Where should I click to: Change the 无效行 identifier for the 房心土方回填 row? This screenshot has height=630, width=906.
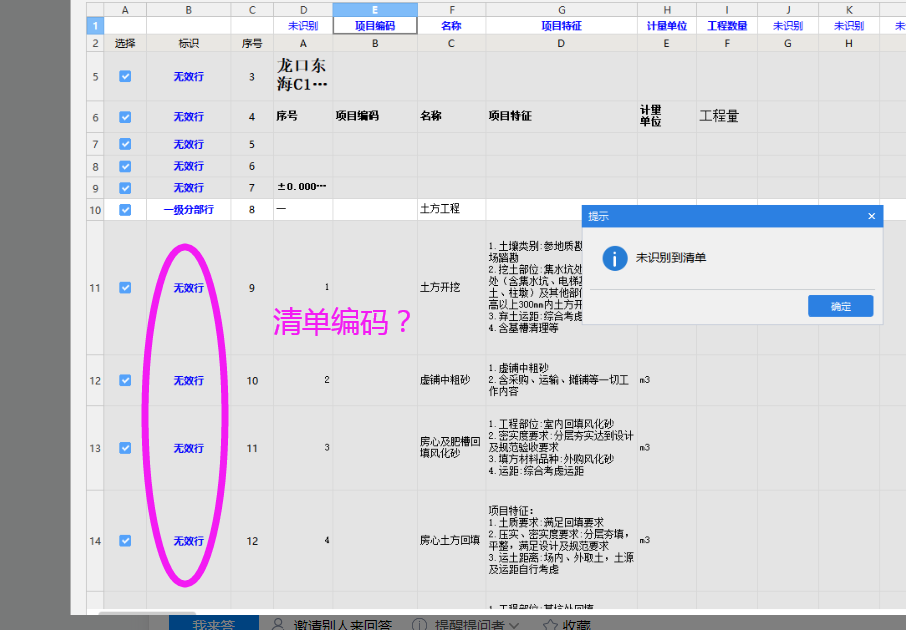pos(188,541)
